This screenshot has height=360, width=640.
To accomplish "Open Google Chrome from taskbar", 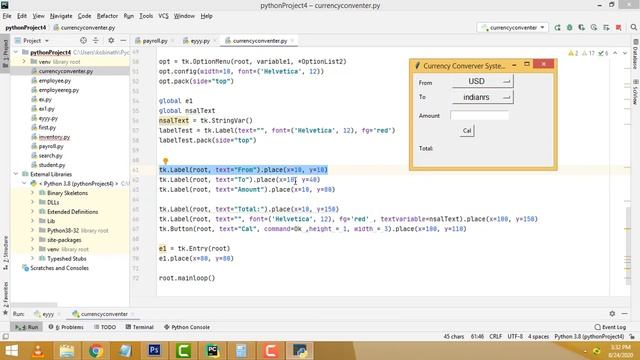I will 96,351.
